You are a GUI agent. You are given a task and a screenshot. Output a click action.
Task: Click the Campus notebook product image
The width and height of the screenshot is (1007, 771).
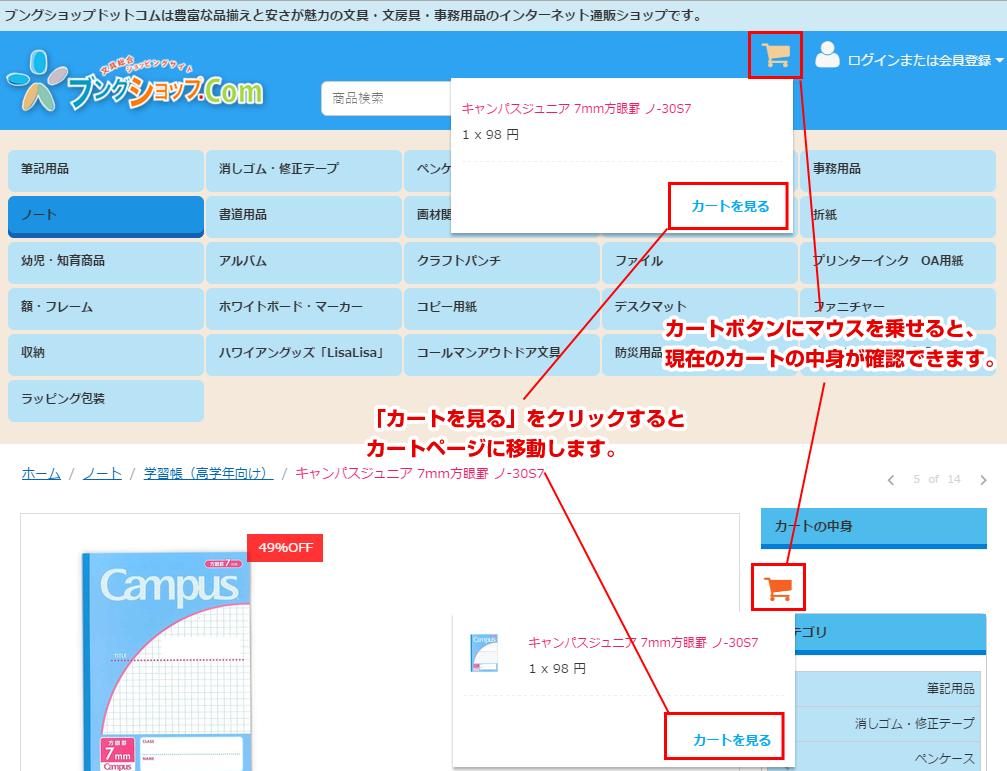click(167, 661)
